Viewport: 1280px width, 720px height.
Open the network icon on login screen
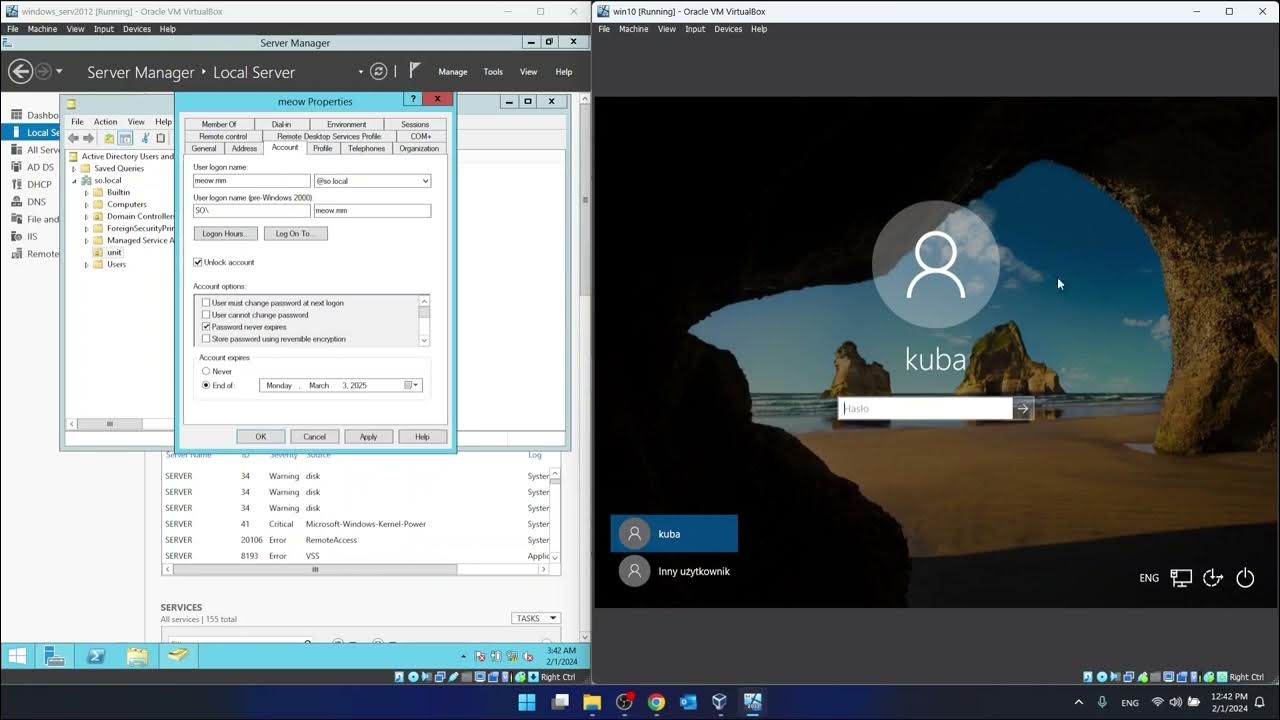click(x=1181, y=578)
